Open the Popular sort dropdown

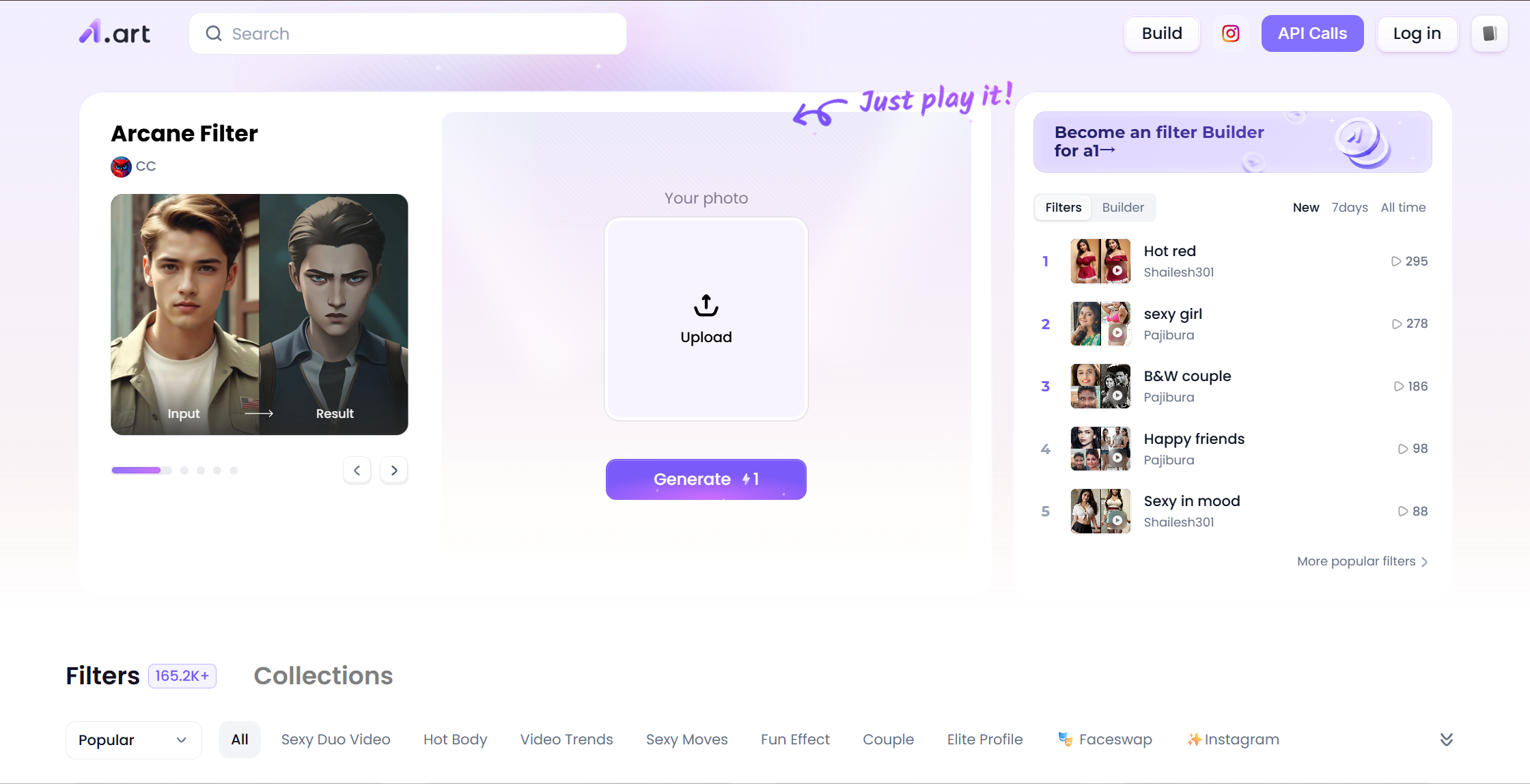click(133, 740)
